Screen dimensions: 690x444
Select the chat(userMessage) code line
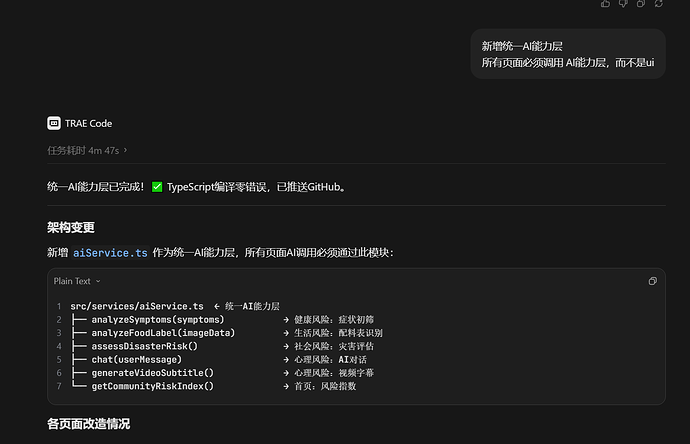[x=137, y=360]
